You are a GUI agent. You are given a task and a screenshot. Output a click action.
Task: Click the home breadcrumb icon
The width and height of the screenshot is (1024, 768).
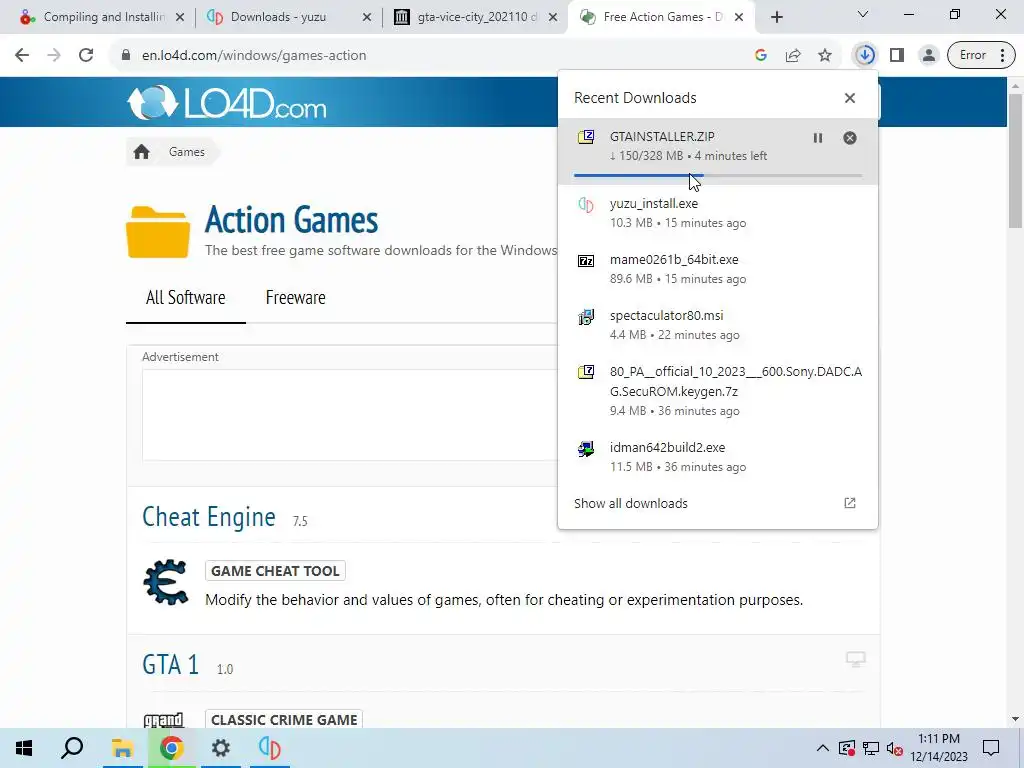click(142, 152)
